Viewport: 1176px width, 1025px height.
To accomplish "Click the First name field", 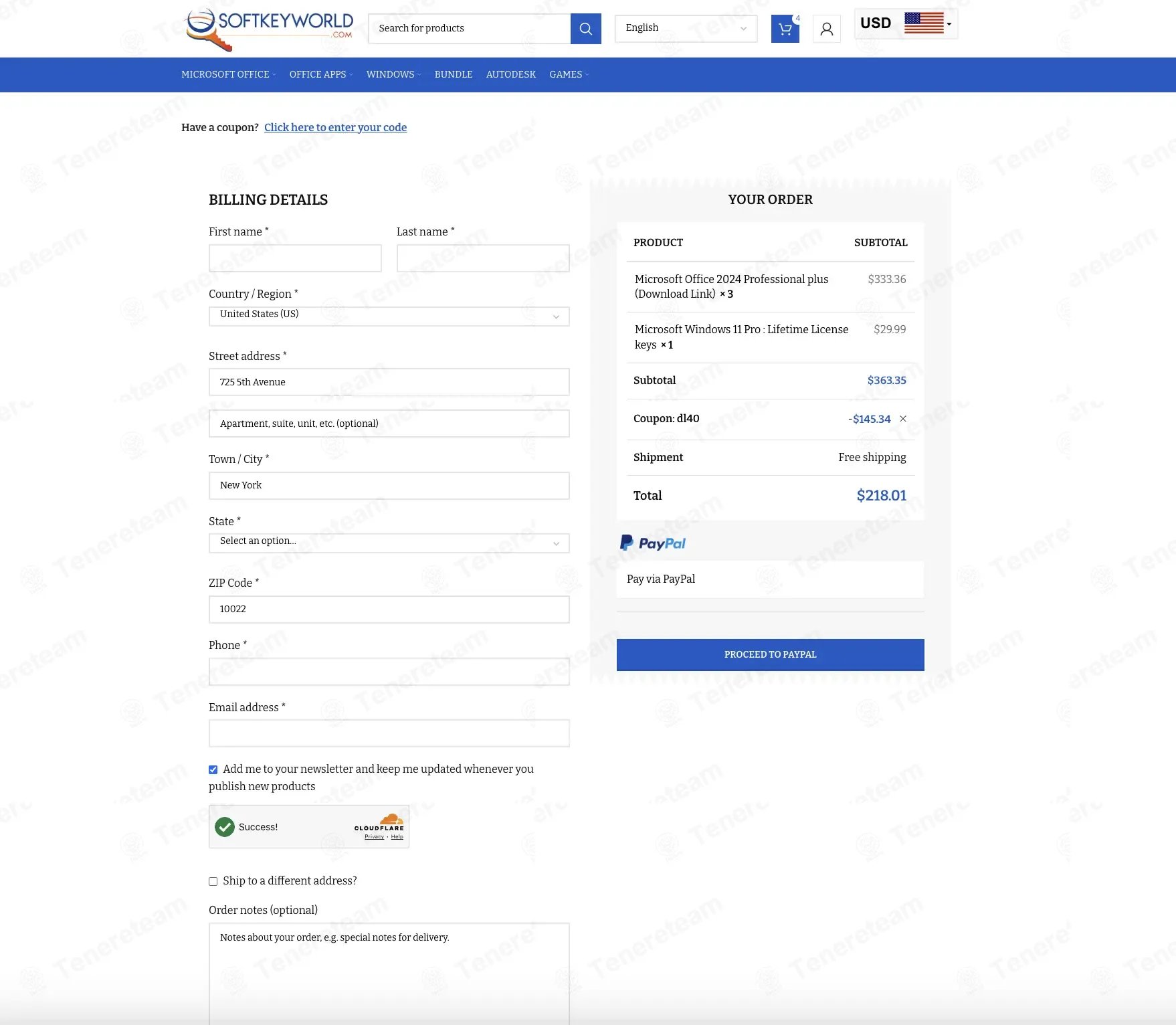I will click(295, 258).
